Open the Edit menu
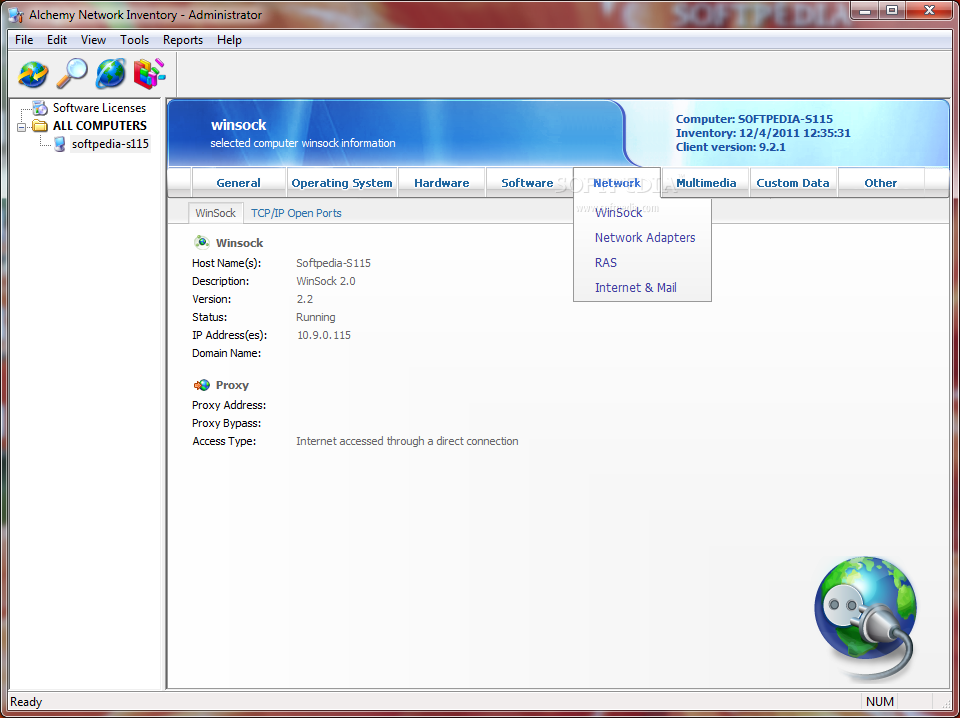This screenshot has height=718, width=960. coord(57,40)
